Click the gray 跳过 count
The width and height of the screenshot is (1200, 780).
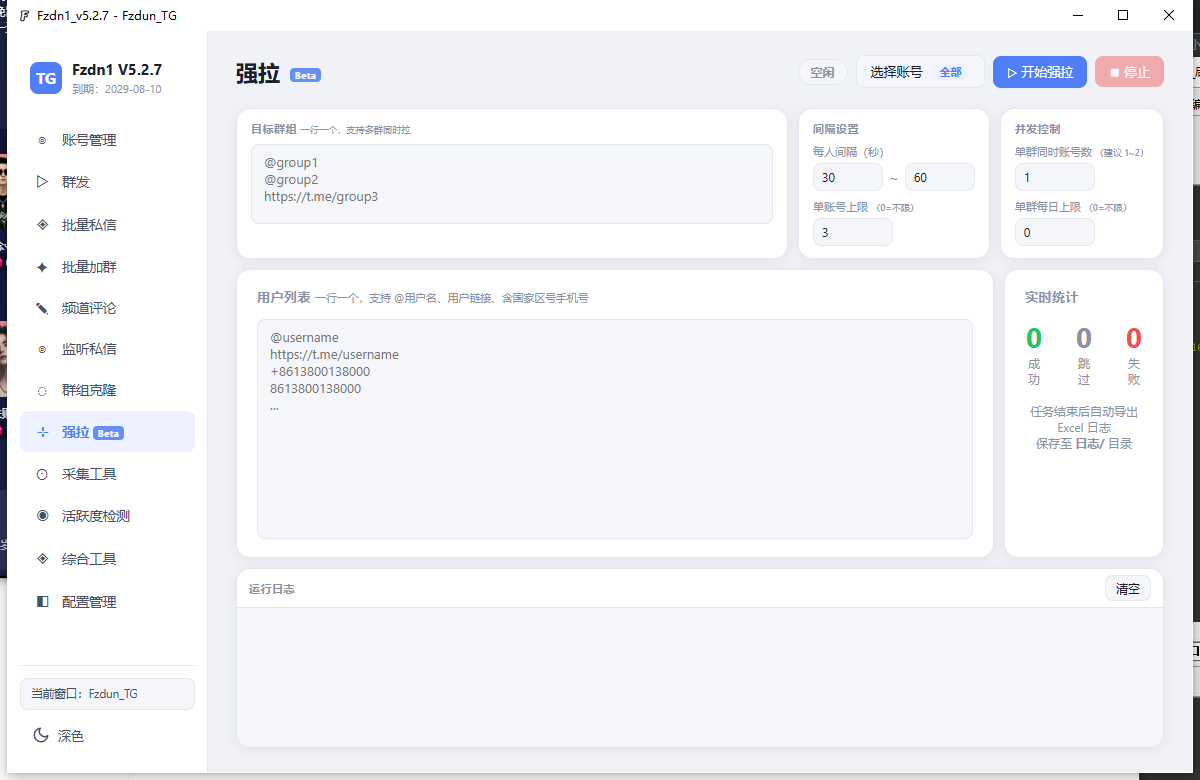pos(1084,338)
